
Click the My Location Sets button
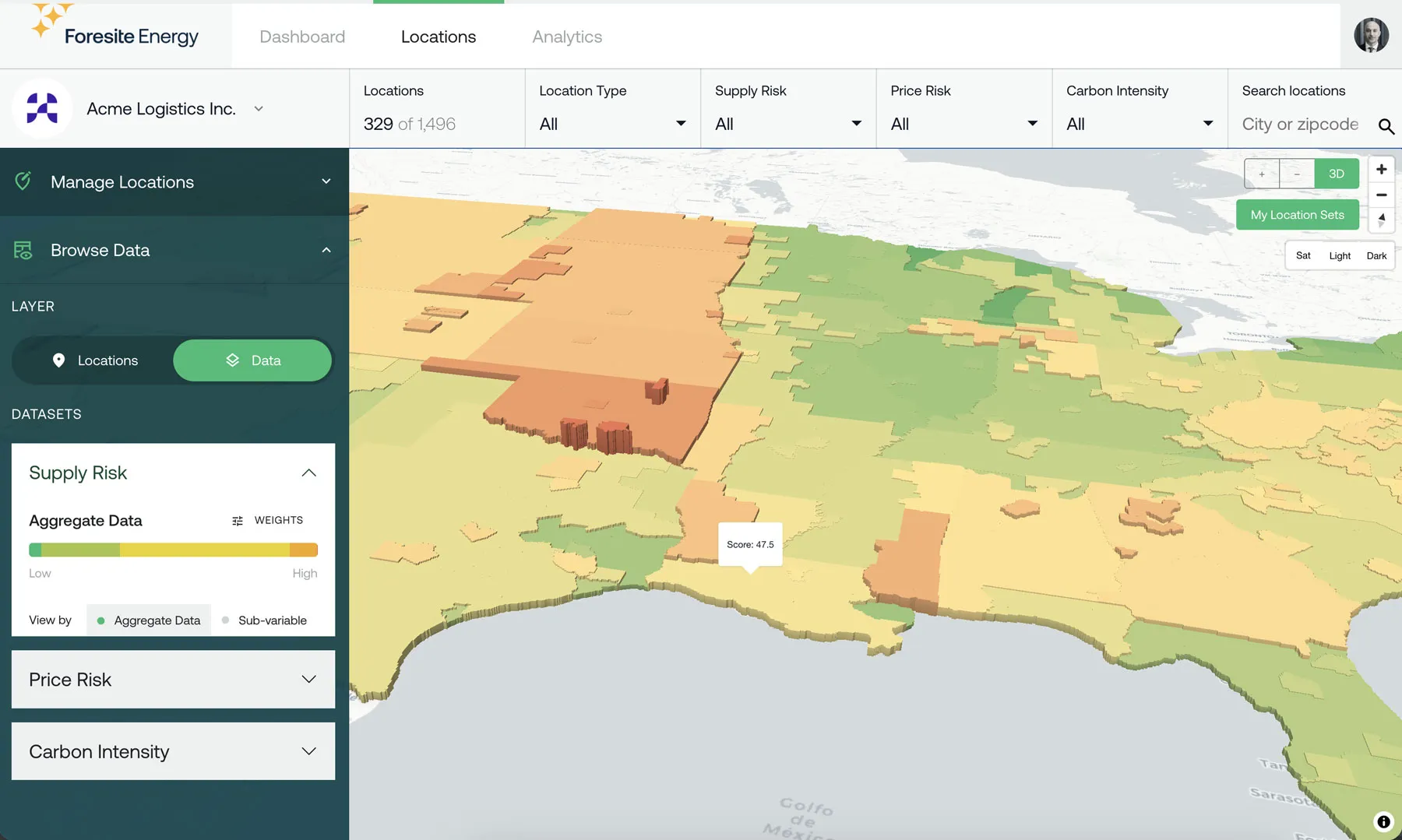(x=1297, y=215)
